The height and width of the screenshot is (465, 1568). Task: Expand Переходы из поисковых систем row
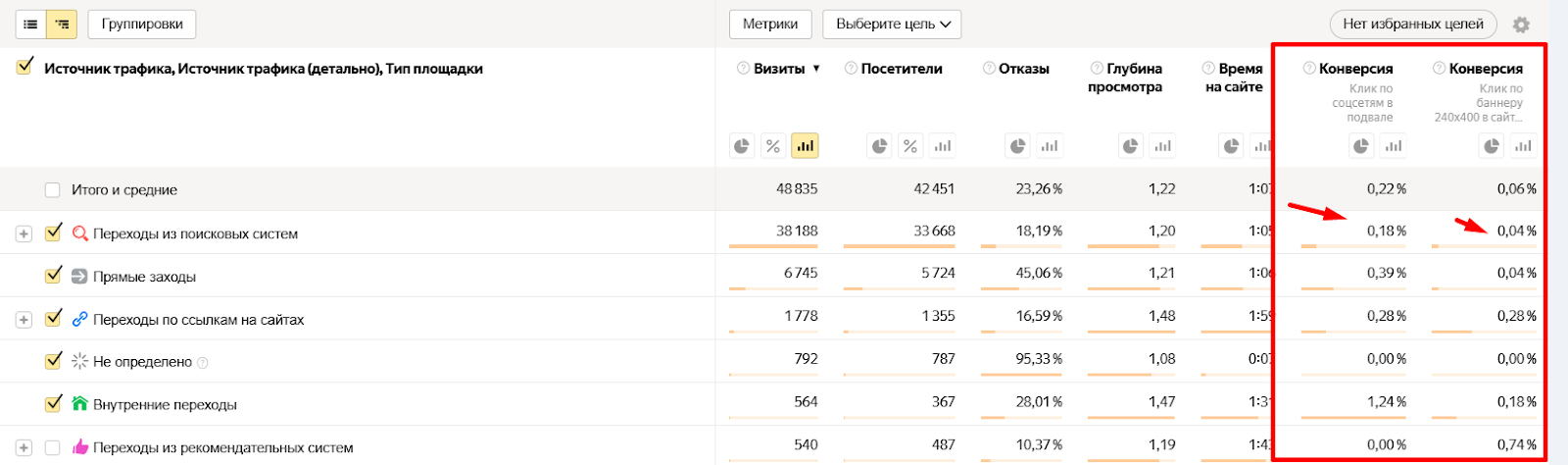pyautogui.click(x=24, y=233)
